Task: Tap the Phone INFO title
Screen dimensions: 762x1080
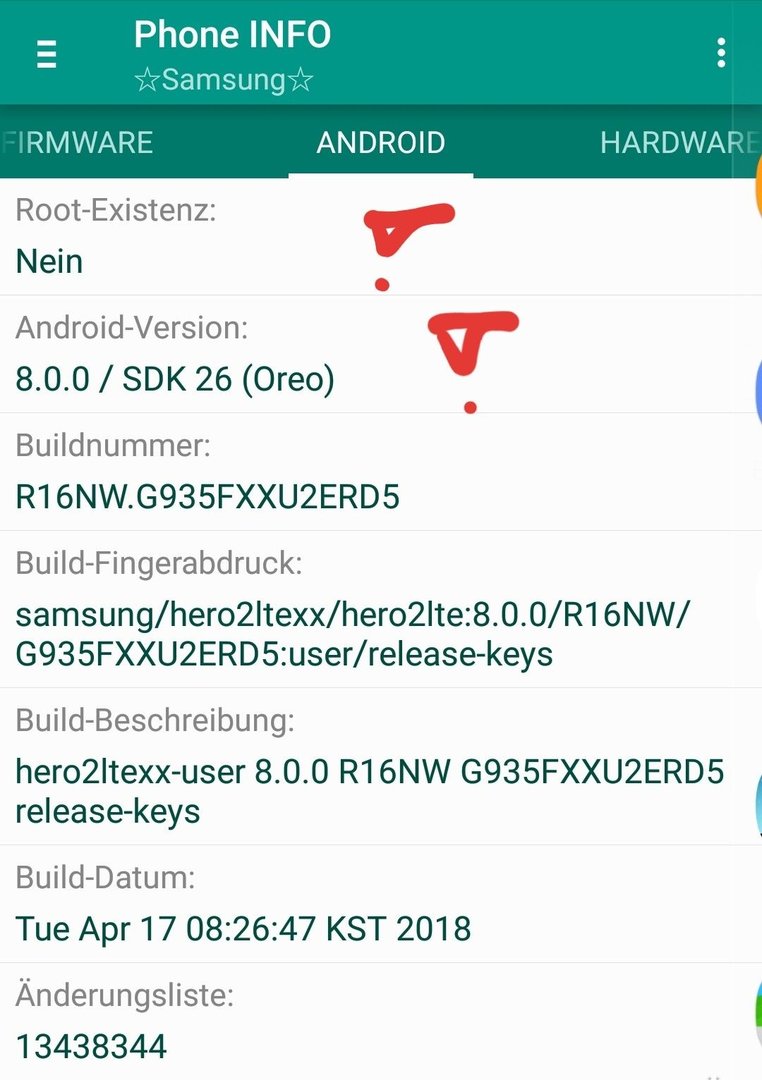Action: click(x=232, y=34)
